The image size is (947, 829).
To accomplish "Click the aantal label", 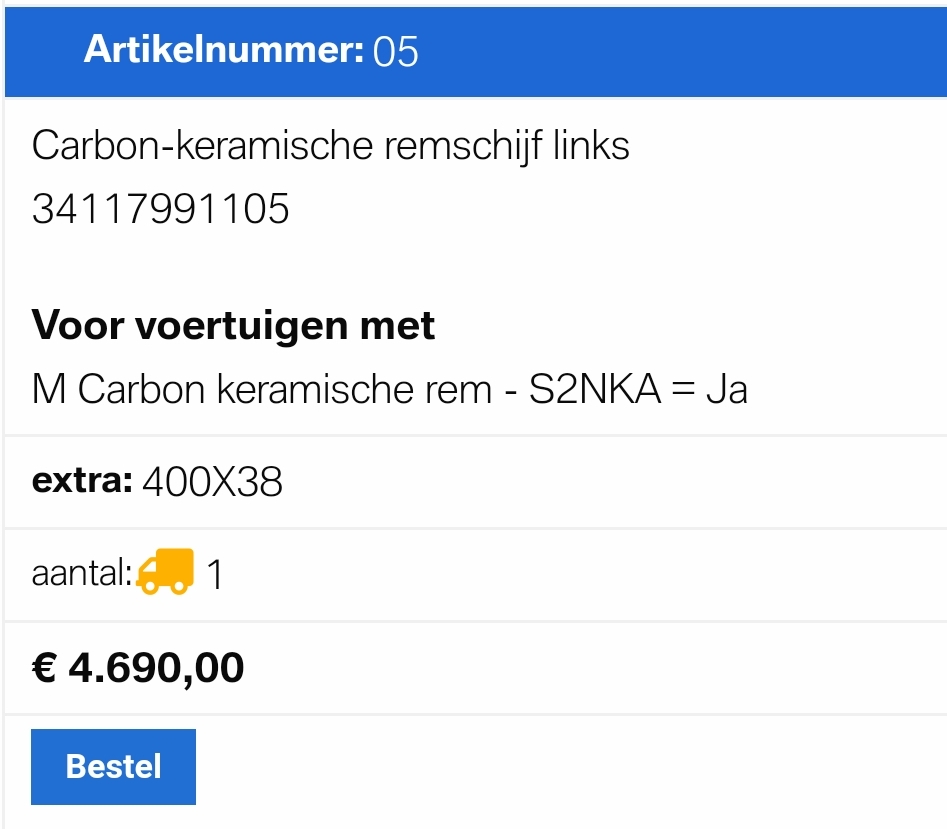I will pos(82,572).
